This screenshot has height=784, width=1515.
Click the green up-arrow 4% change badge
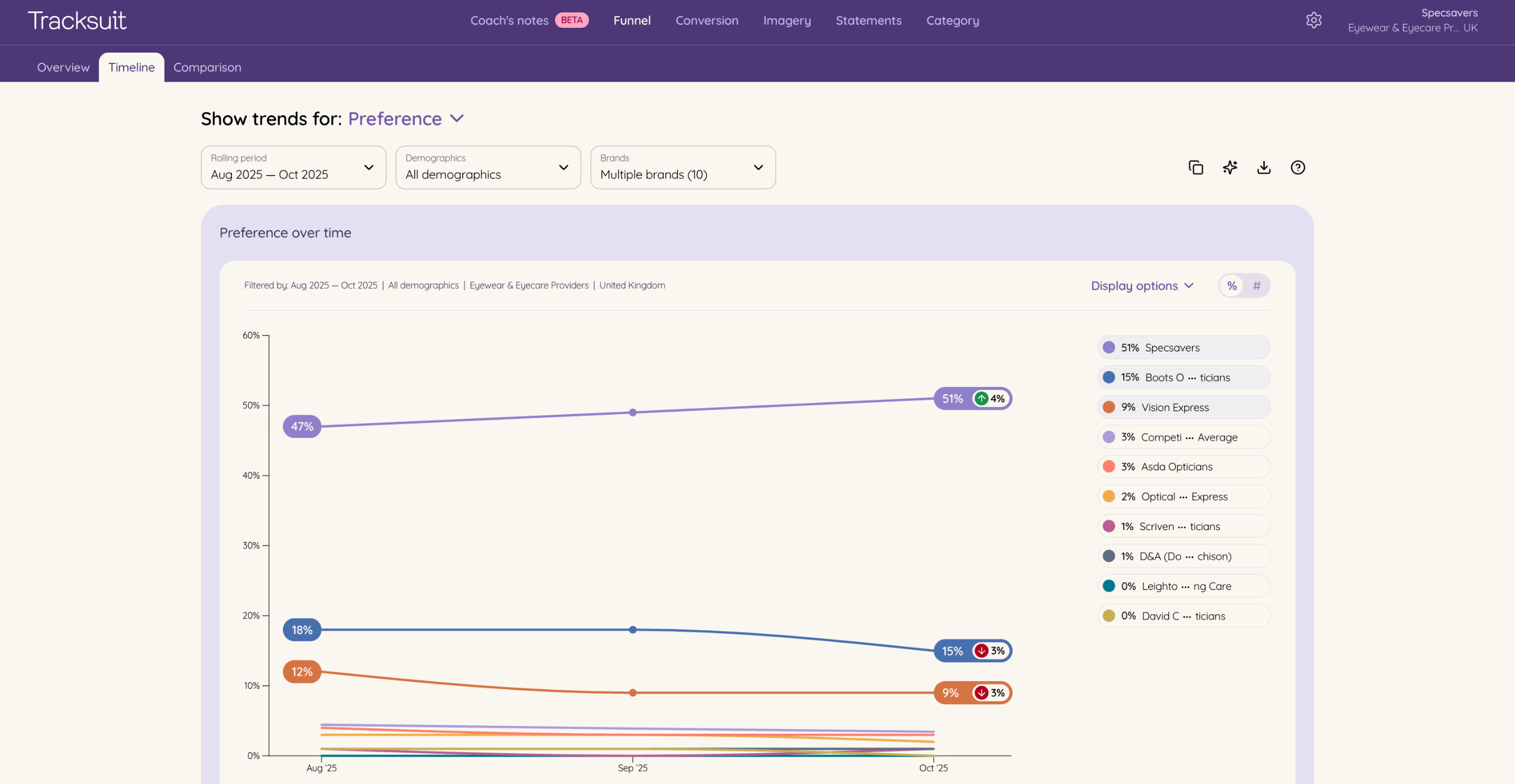tap(989, 399)
